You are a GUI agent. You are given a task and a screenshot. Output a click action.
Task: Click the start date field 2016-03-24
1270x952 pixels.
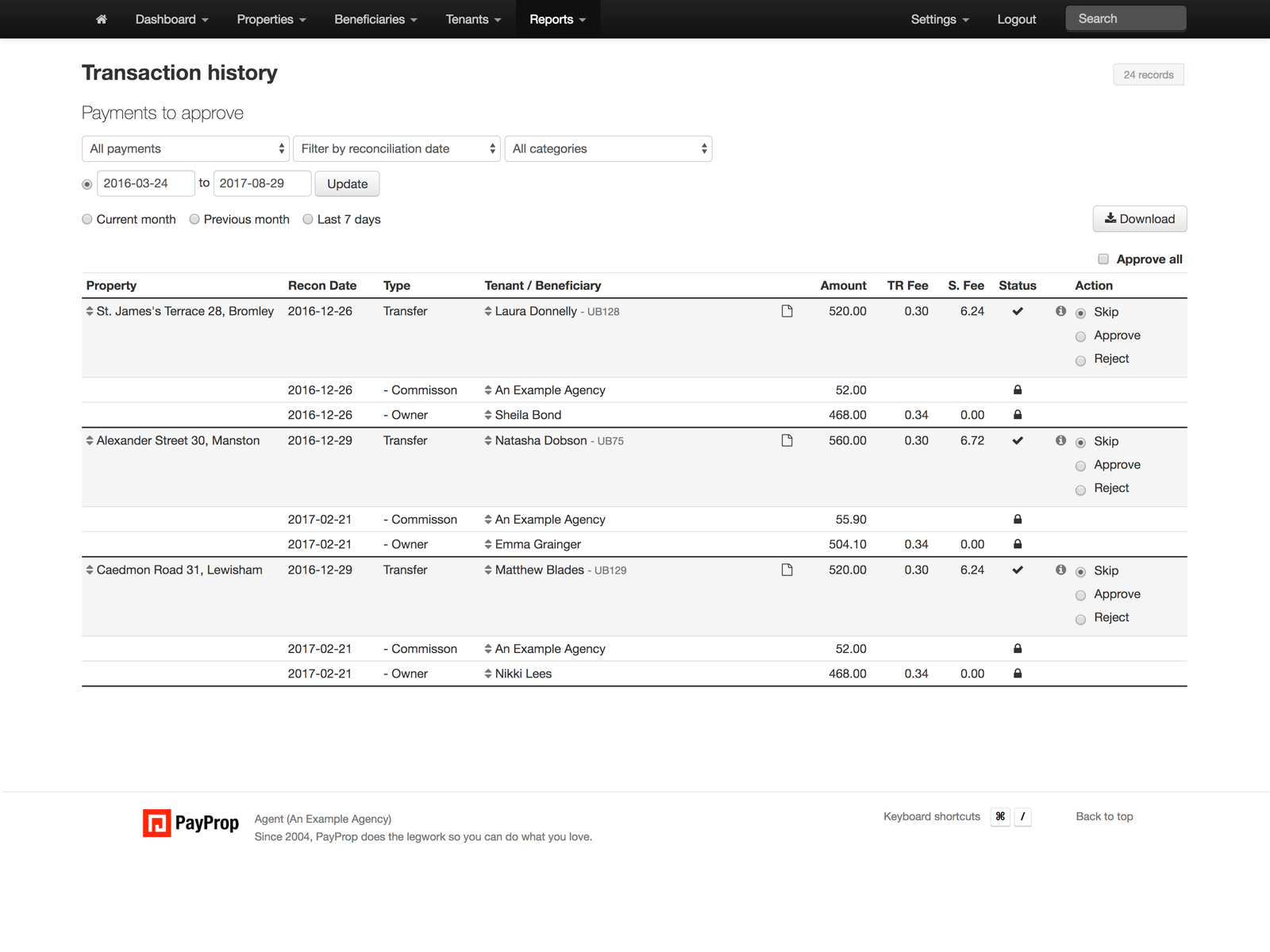click(x=146, y=183)
